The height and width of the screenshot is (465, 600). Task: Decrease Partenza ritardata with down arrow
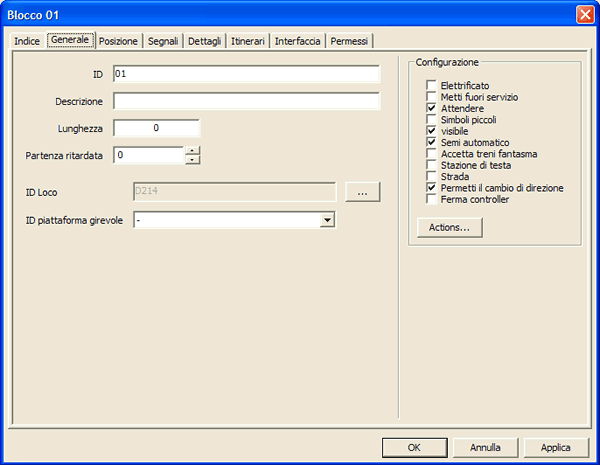193,160
